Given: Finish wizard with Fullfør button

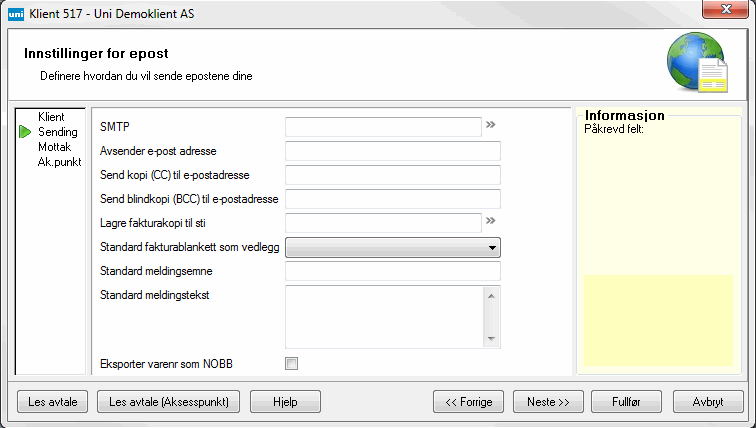Looking at the screenshot, I should pos(624,402).
